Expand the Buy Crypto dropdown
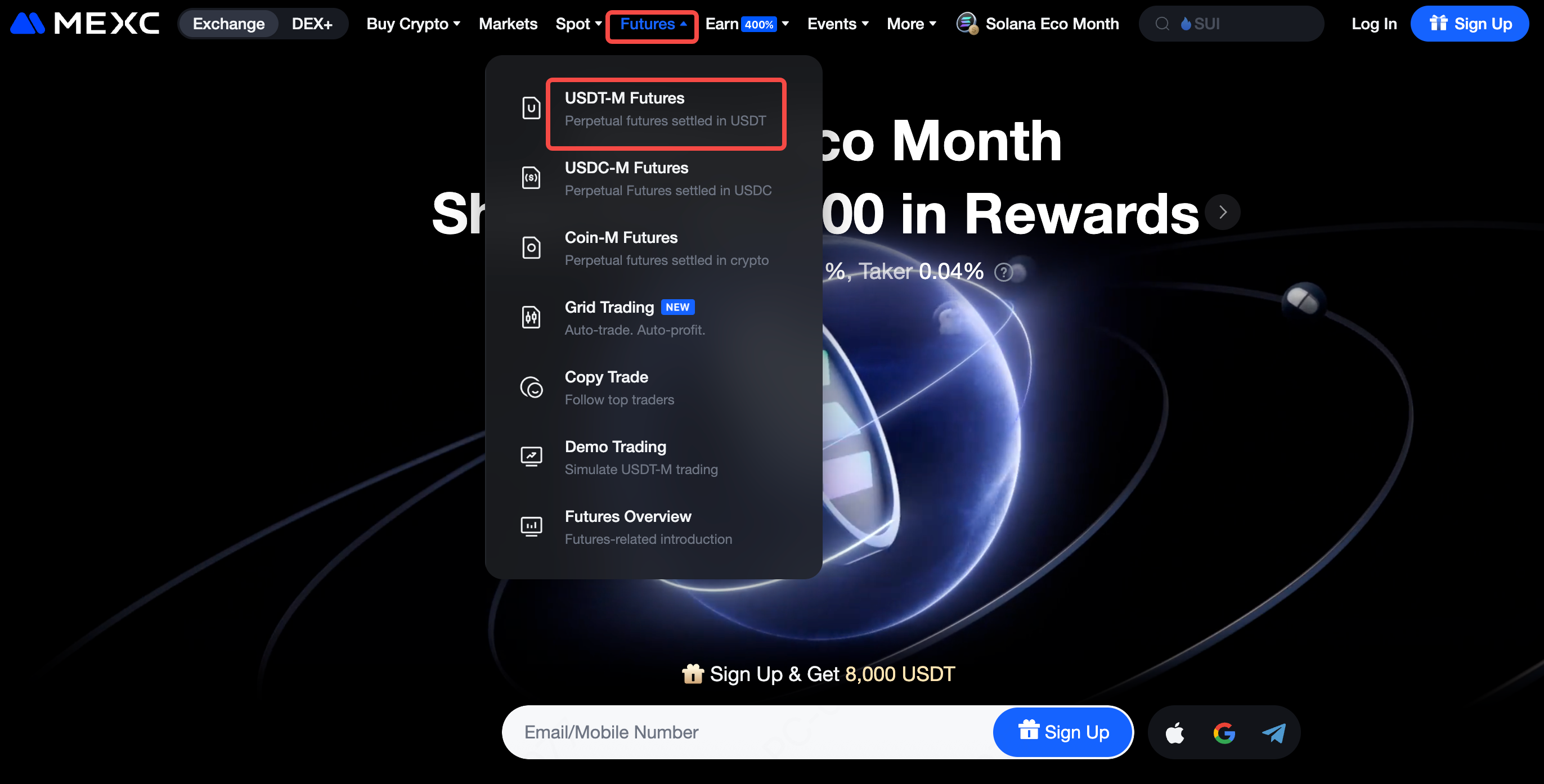Image resolution: width=1544 pixels, height=784 pixels. click(x=413, y=24)
